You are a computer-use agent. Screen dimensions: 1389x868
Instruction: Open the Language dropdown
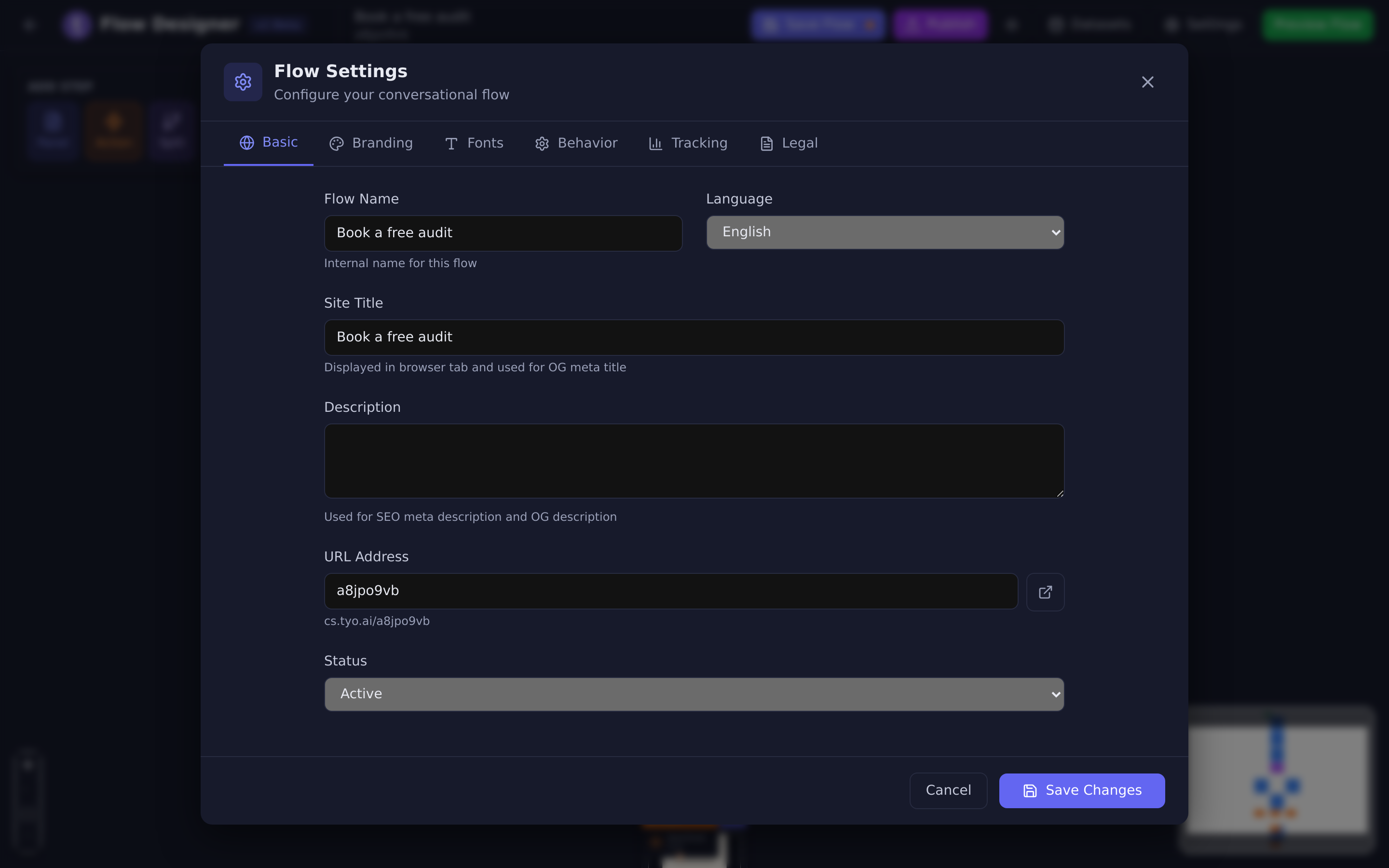click(x=885, y=232)
